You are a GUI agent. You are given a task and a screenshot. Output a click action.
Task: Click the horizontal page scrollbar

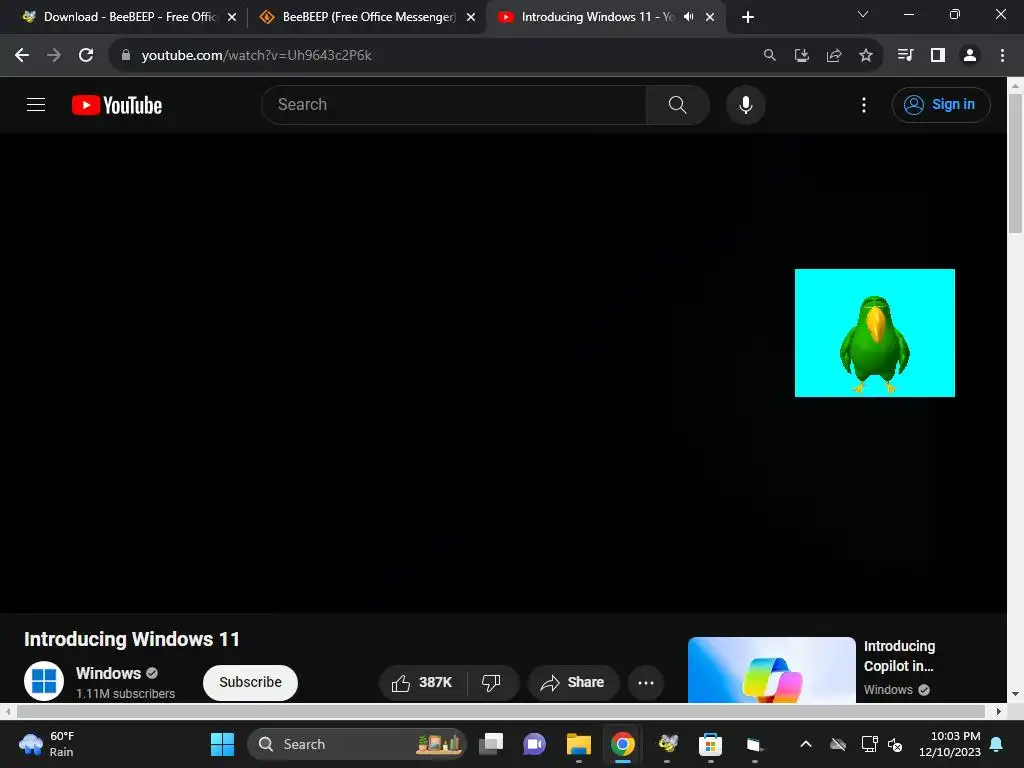coord(501,711)
